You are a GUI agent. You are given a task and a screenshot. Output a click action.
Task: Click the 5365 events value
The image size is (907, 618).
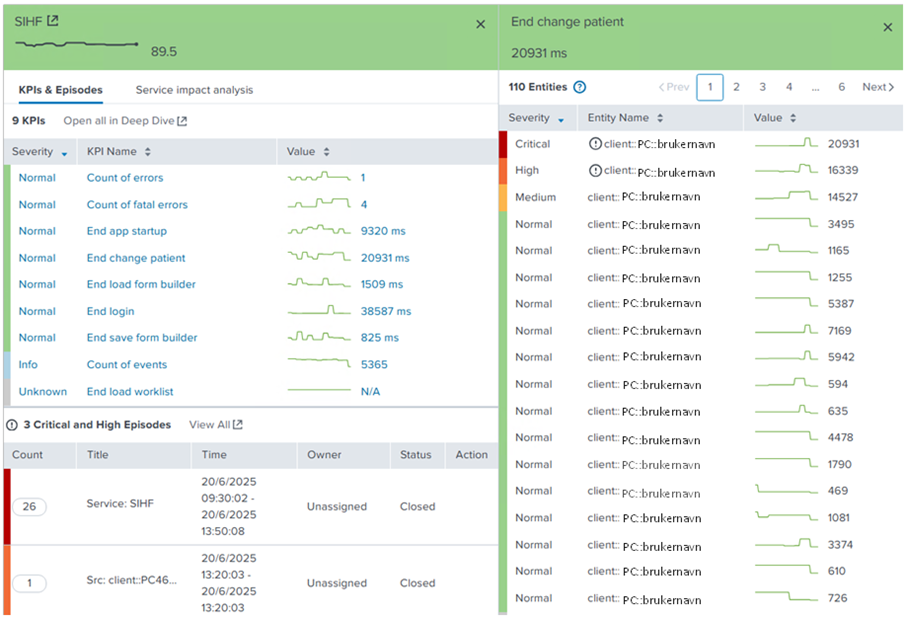click(x=374, y=365)
